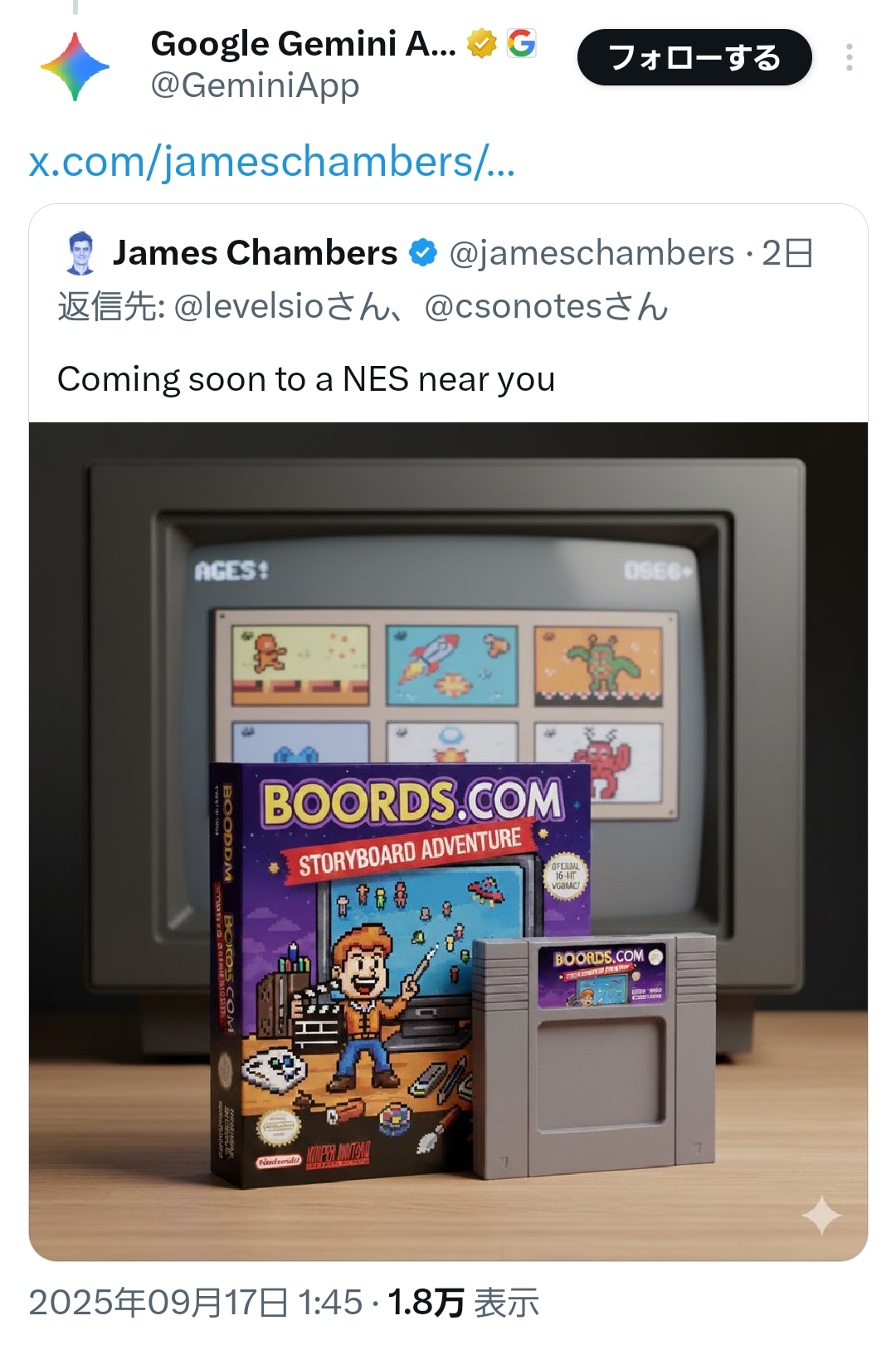The width and height of the screenshot is (896, 1345).
Task: Click the @csonotes mention in reply line
Action: click(x=513, y=306)
